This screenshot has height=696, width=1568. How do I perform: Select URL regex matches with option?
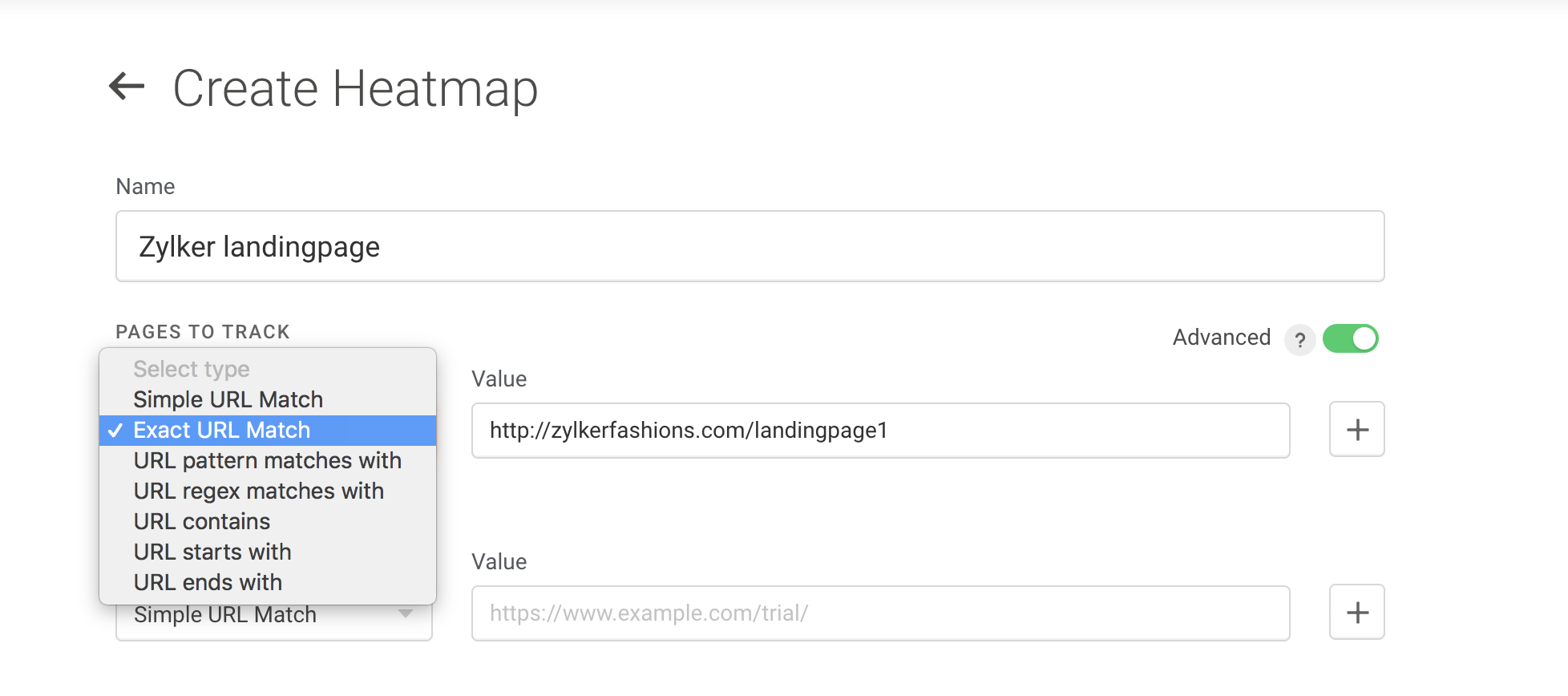pos(258,491)
